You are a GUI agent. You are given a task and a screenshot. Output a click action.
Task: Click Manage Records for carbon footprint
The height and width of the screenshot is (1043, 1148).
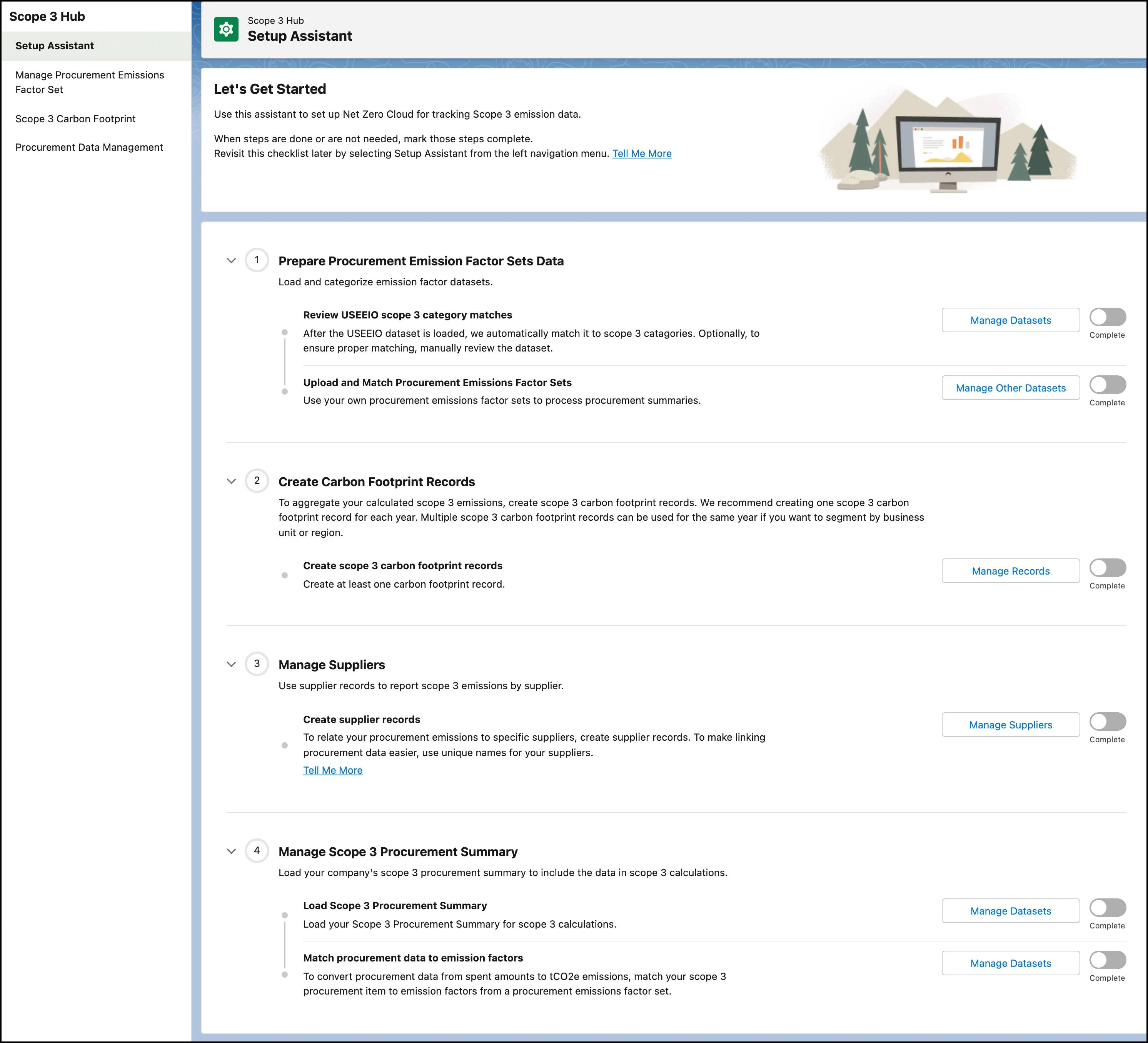(x=1009, y=571)
